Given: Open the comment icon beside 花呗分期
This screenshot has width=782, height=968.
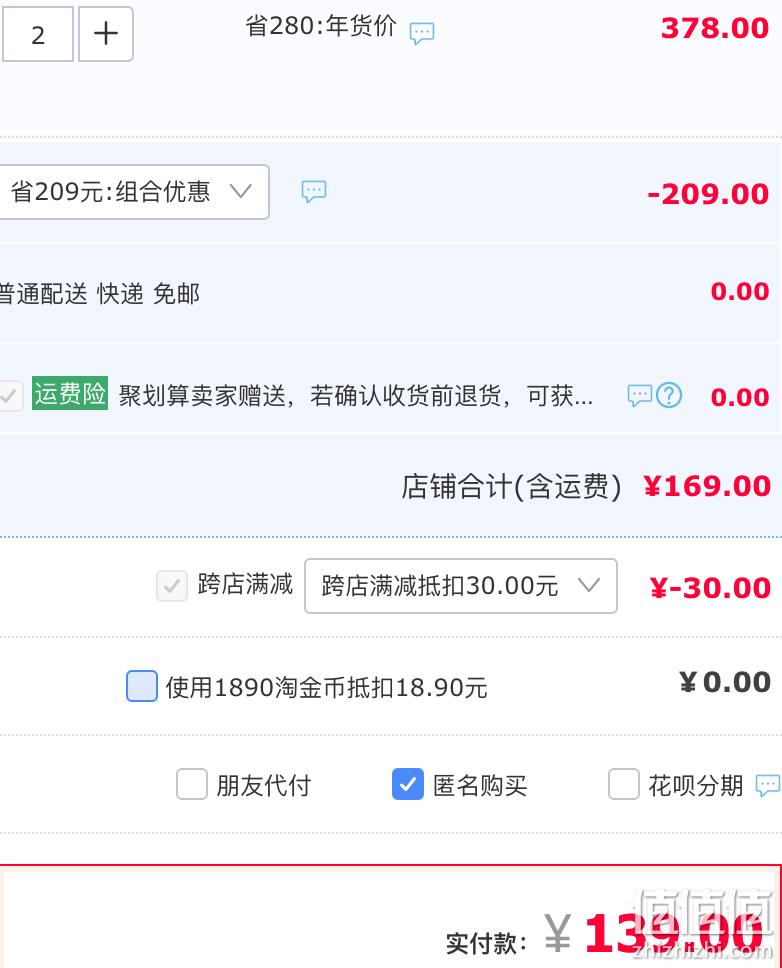Looking at the screenshot, I should (x=768, y=786).
